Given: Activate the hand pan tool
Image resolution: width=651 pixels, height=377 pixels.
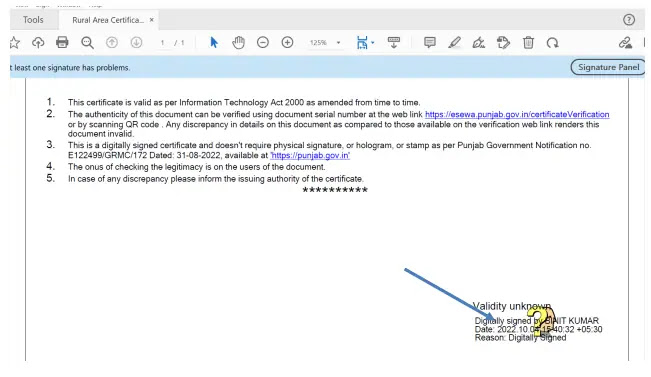Looking at the screenshot, I should 238,42.
